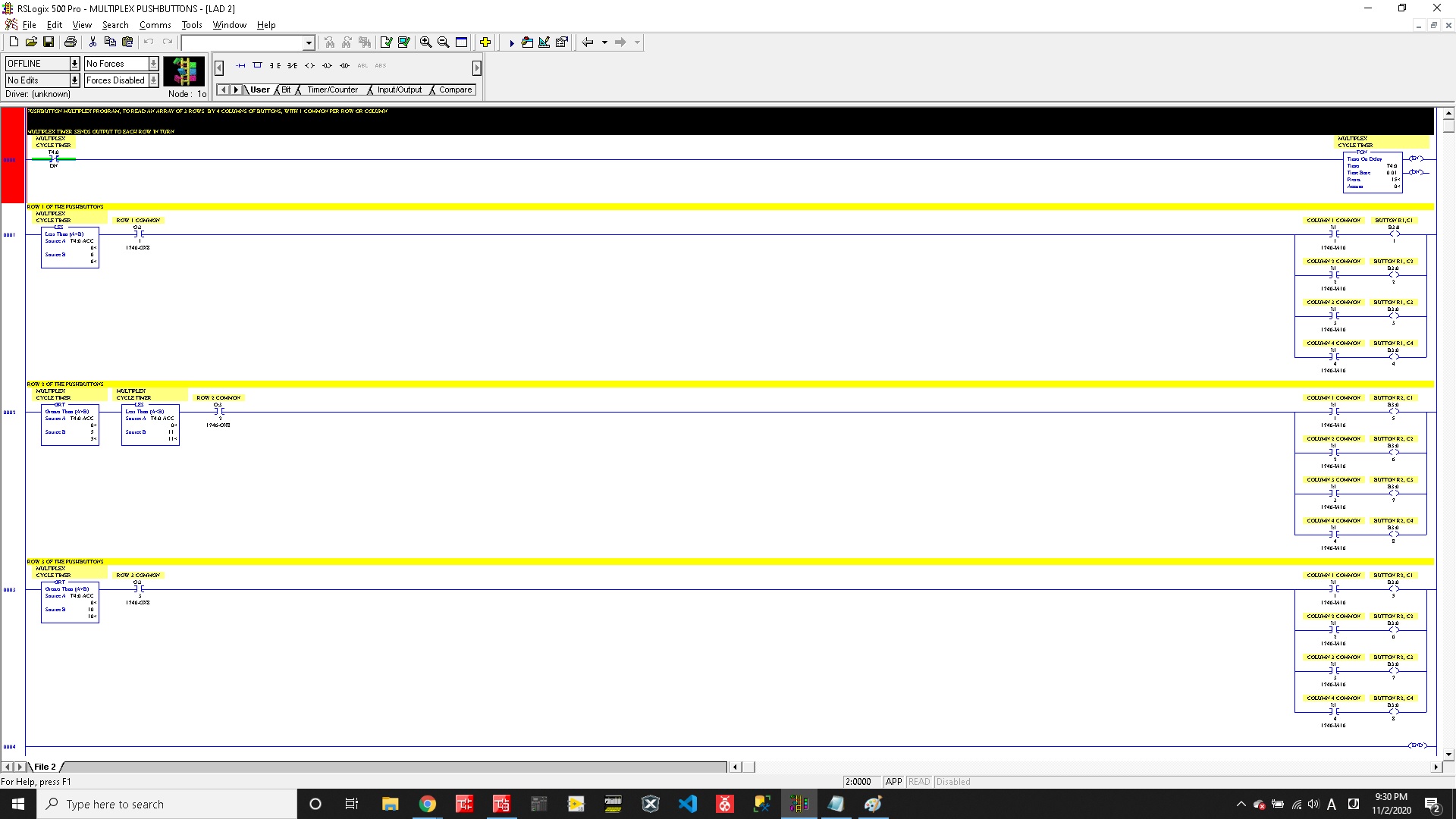The width and height of the screenshot is (1456, 819).
Task: Switch to the User instruction tab
Action: [x=260, y=90]
